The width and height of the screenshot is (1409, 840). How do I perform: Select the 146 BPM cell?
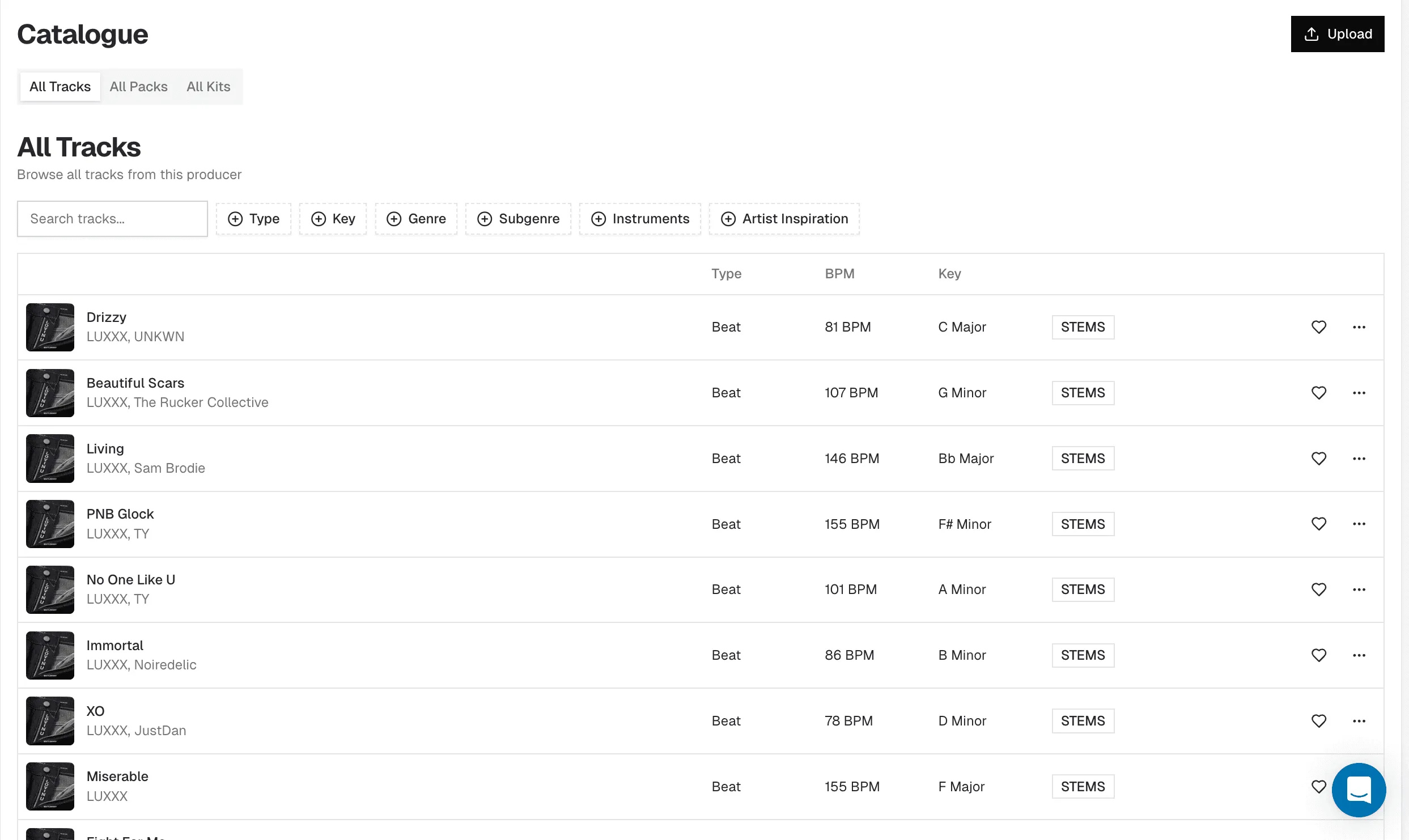(852, 459)
